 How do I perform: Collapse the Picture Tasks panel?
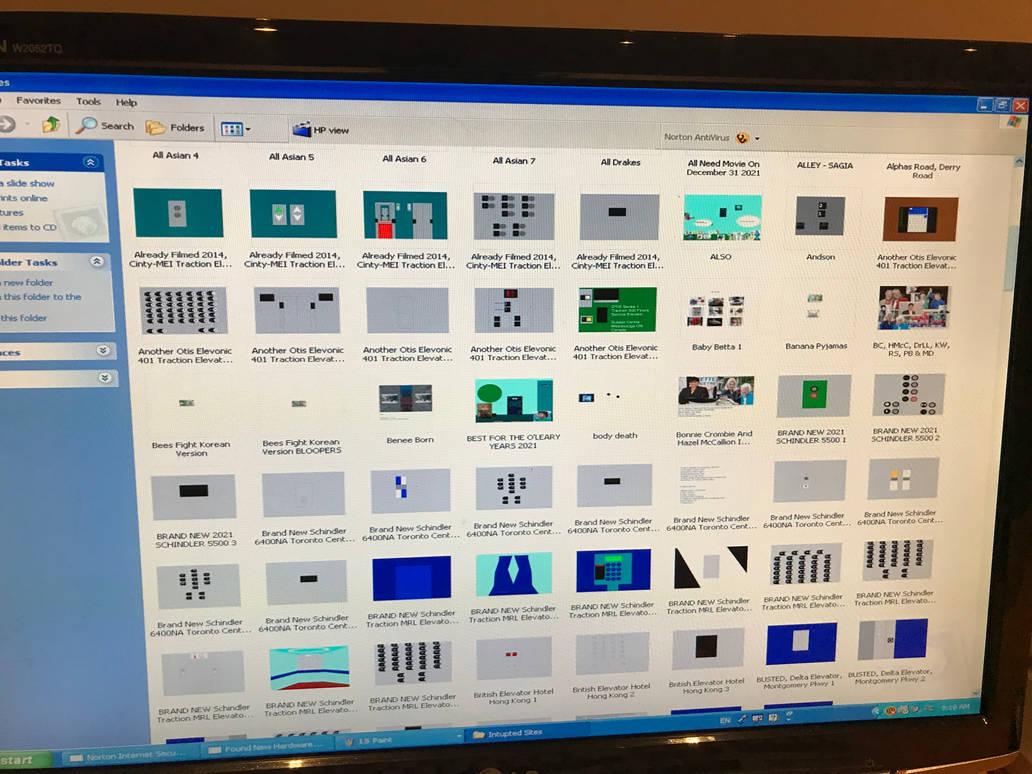coord(90,162)
